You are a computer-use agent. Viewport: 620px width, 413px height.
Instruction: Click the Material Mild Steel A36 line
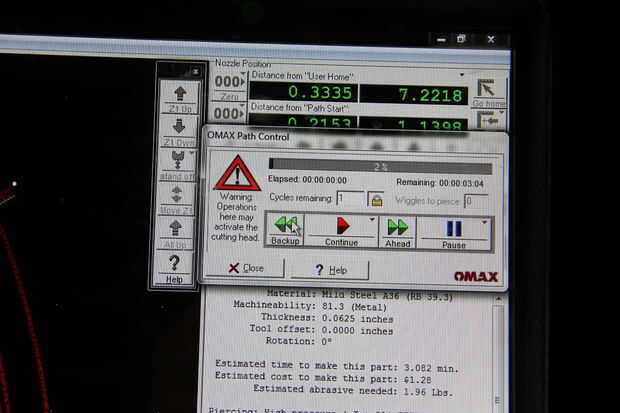(x=359, y=295)
